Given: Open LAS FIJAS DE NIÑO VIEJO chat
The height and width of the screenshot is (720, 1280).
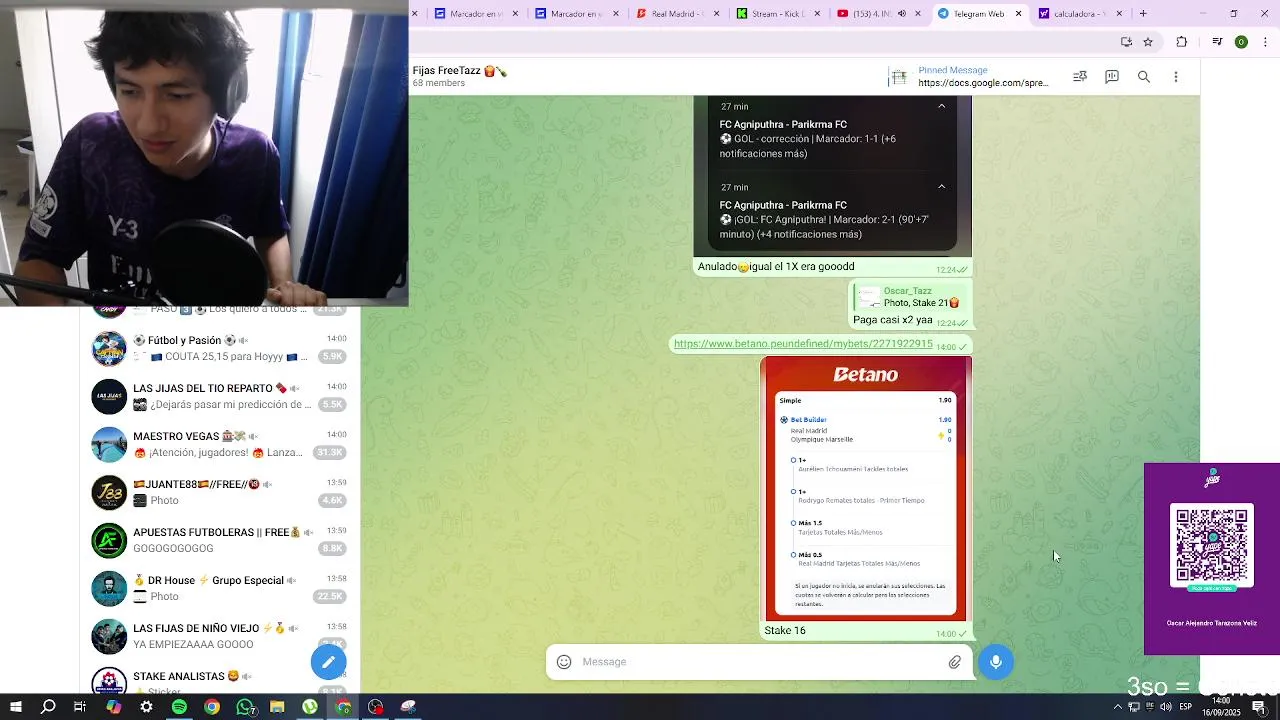Looking at the screenshot, I should (x=220, y=636).
